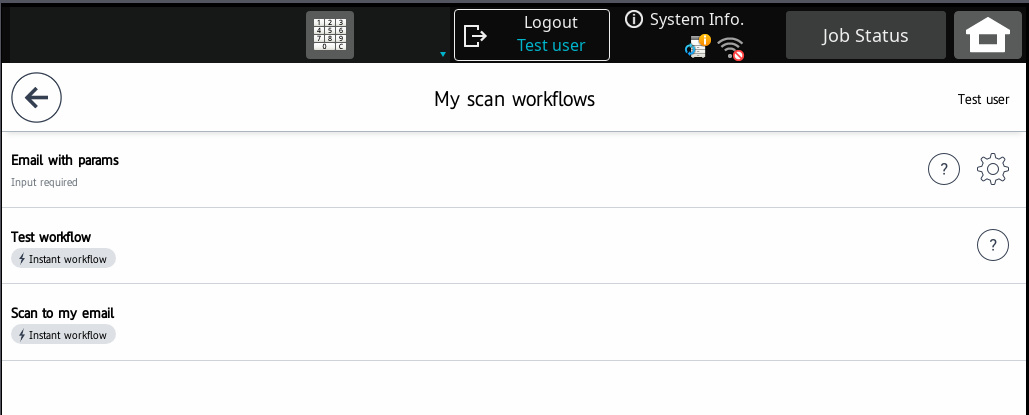1029x415 pixels.
Task: Click the Test user label at right
Action: coord(983,99)
